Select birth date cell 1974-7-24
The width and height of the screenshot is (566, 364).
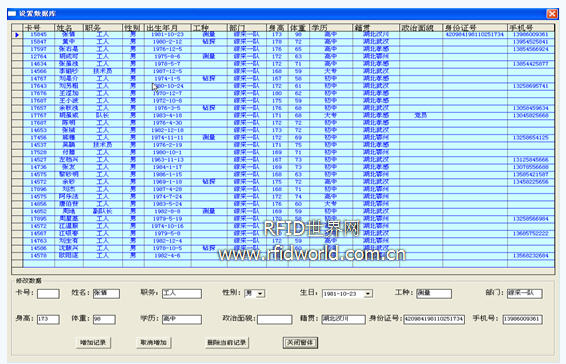pos(167,196)
